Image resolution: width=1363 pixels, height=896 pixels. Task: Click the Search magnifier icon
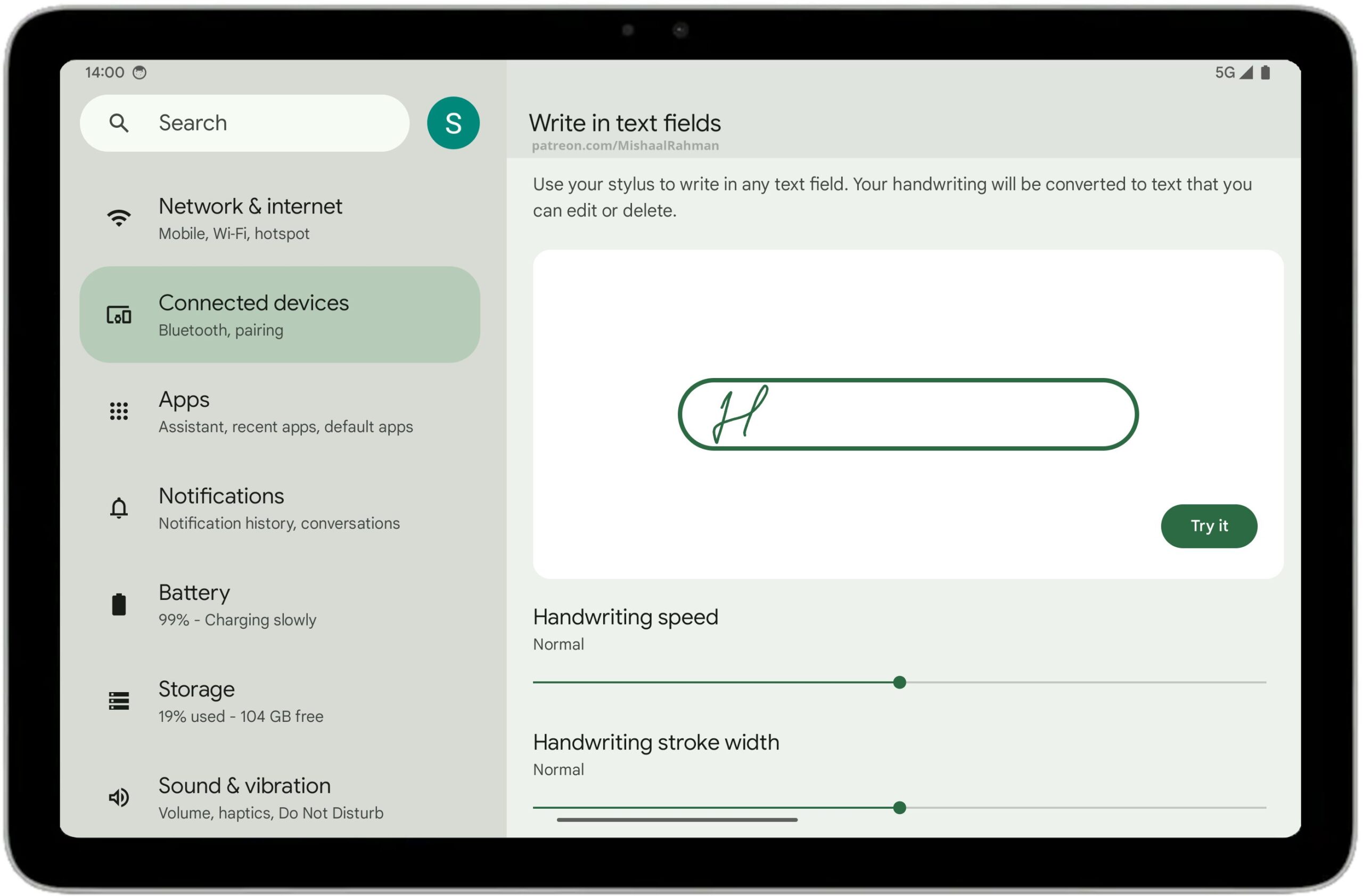(116, 122)
